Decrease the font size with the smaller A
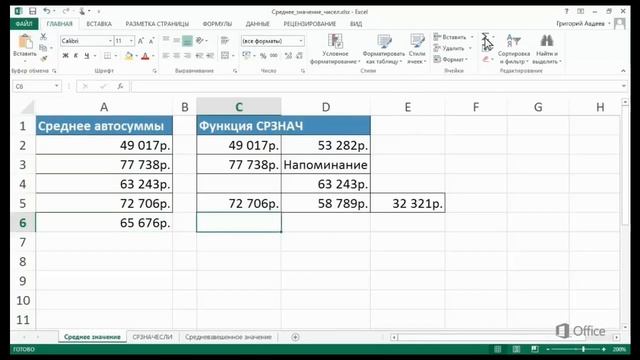 click(x=151, y=41)
